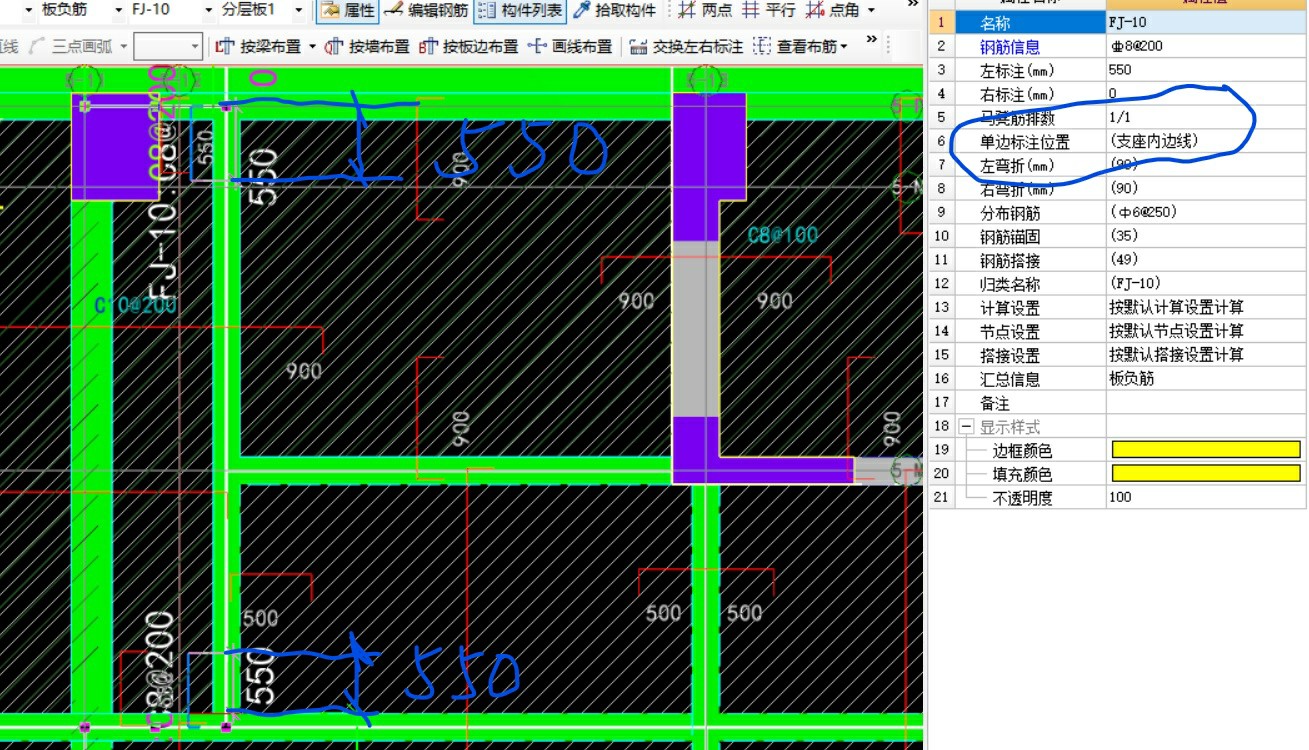The image size is (1309, 750).
Task: Click the 马凳筋排数 value 1/1
Action: 1206,118
